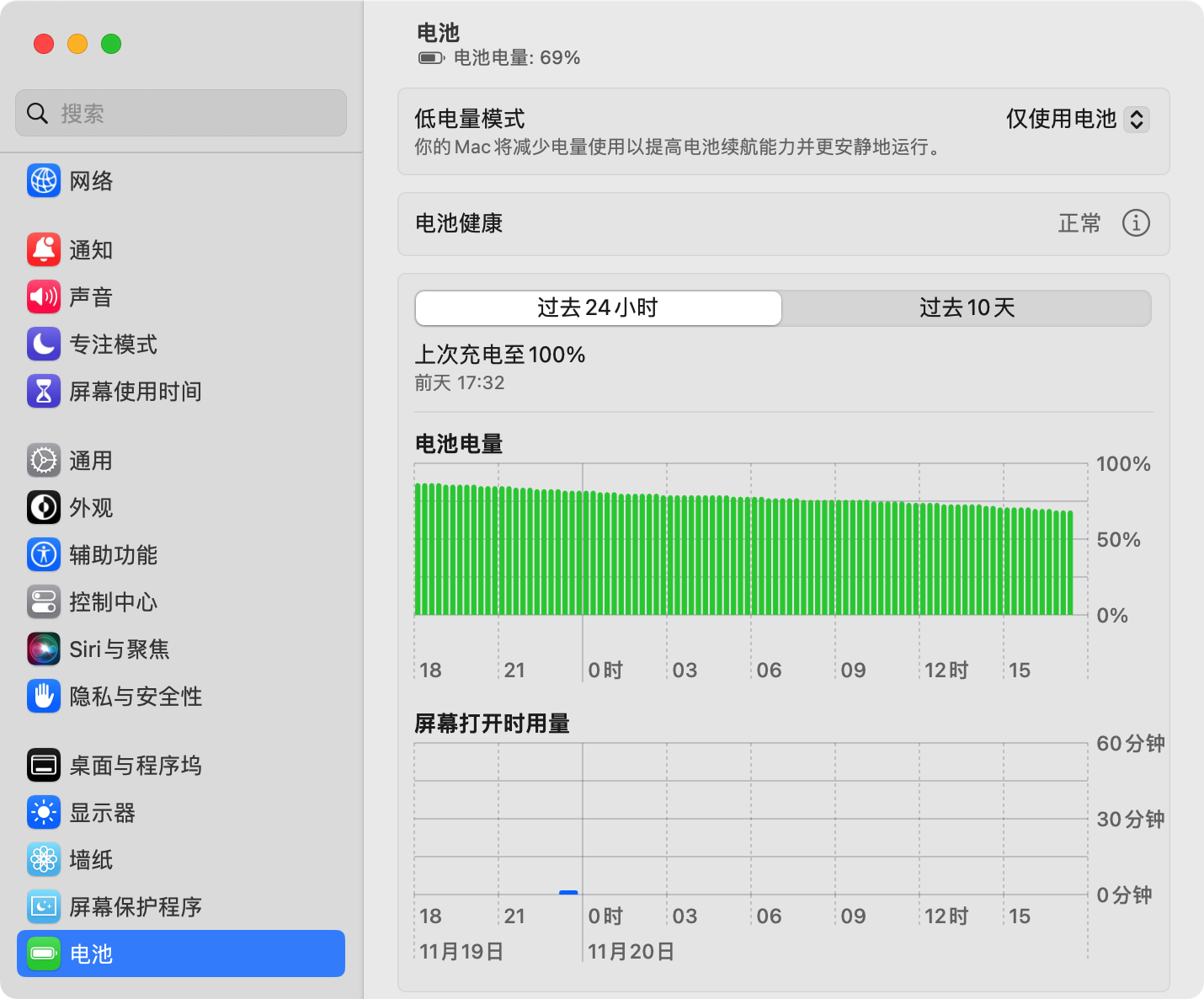Screen dimensions: 1204x999
Task: Open the 低电量模式 popup menu
Action: (1077, 120)
